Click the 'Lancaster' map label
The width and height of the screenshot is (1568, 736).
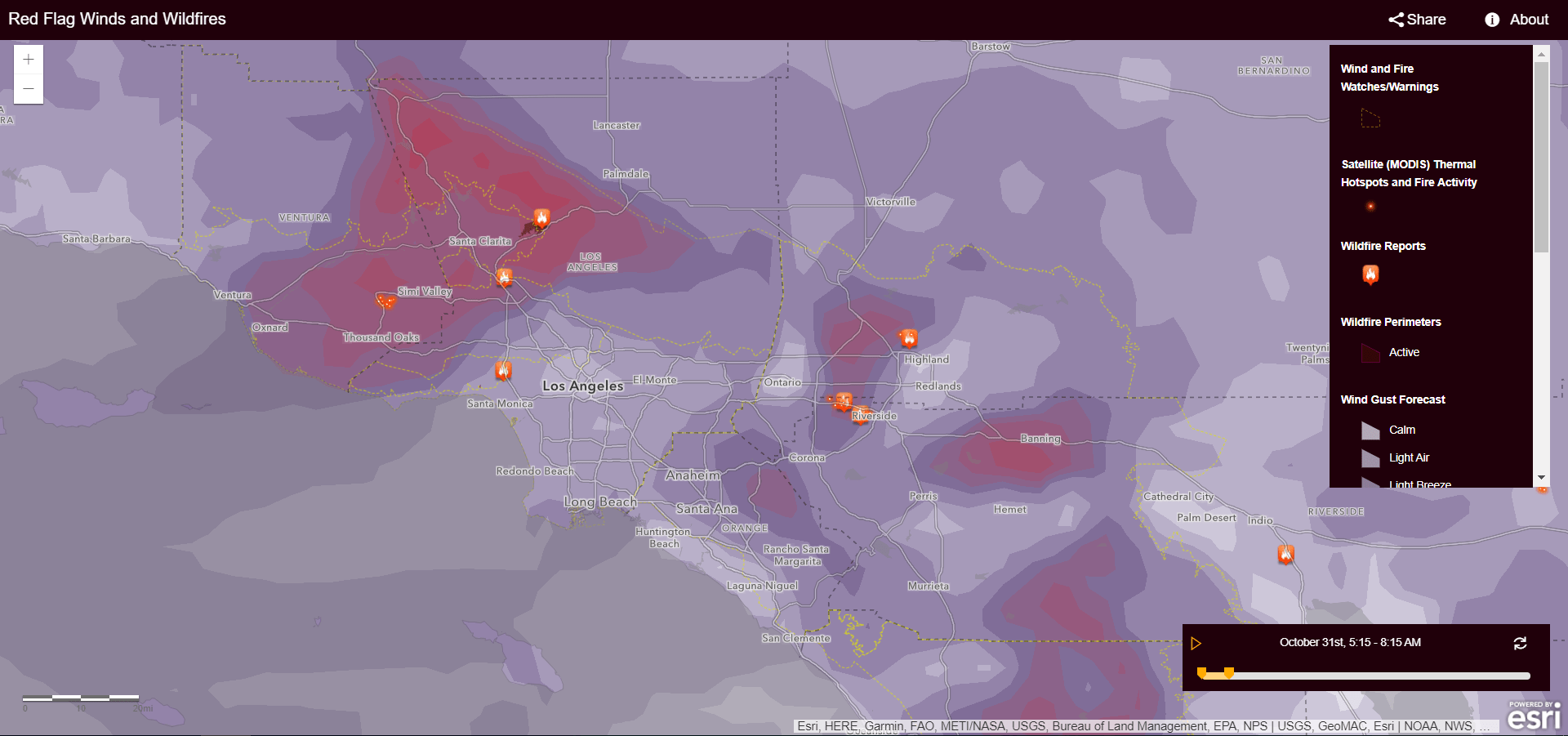coord(617,125)
